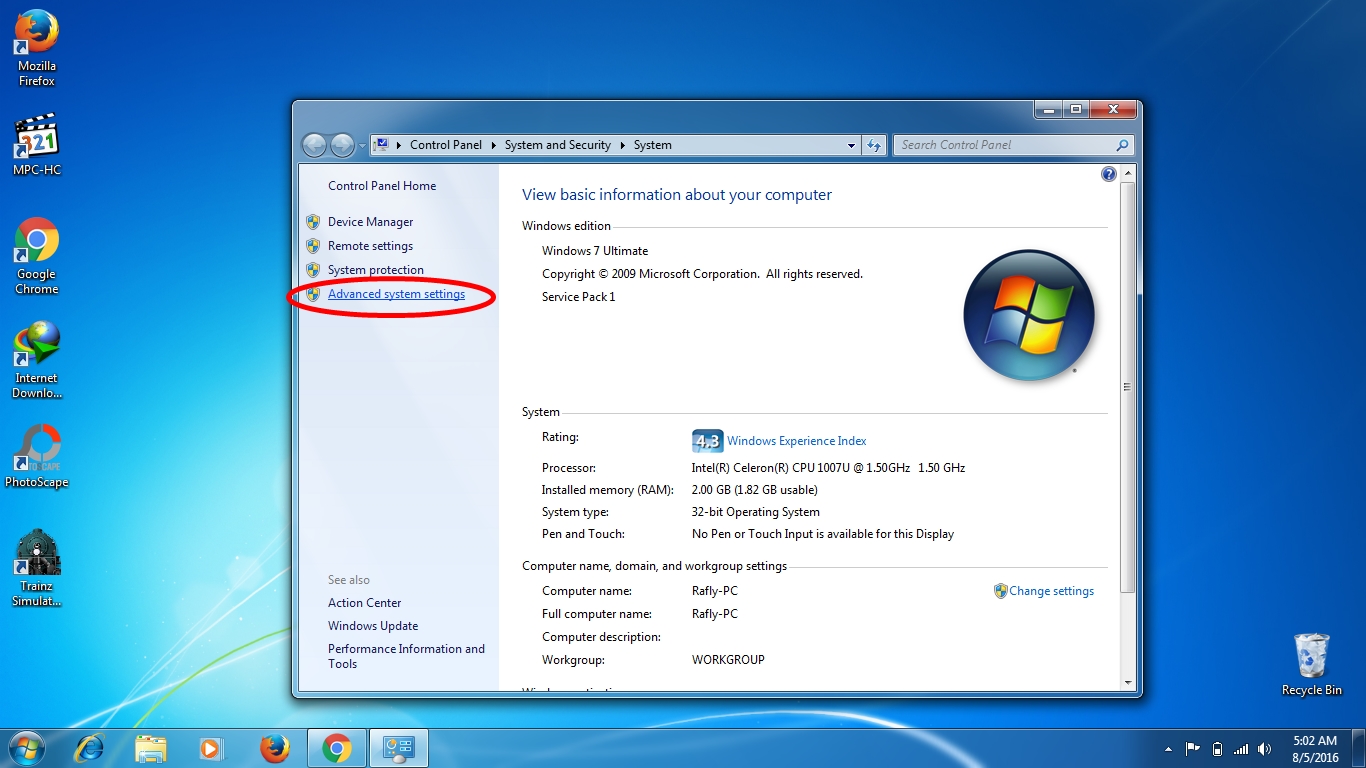Viewport: 1366px width, 768px height.
Task: Maximize the System window
Action: point(1076,109)
